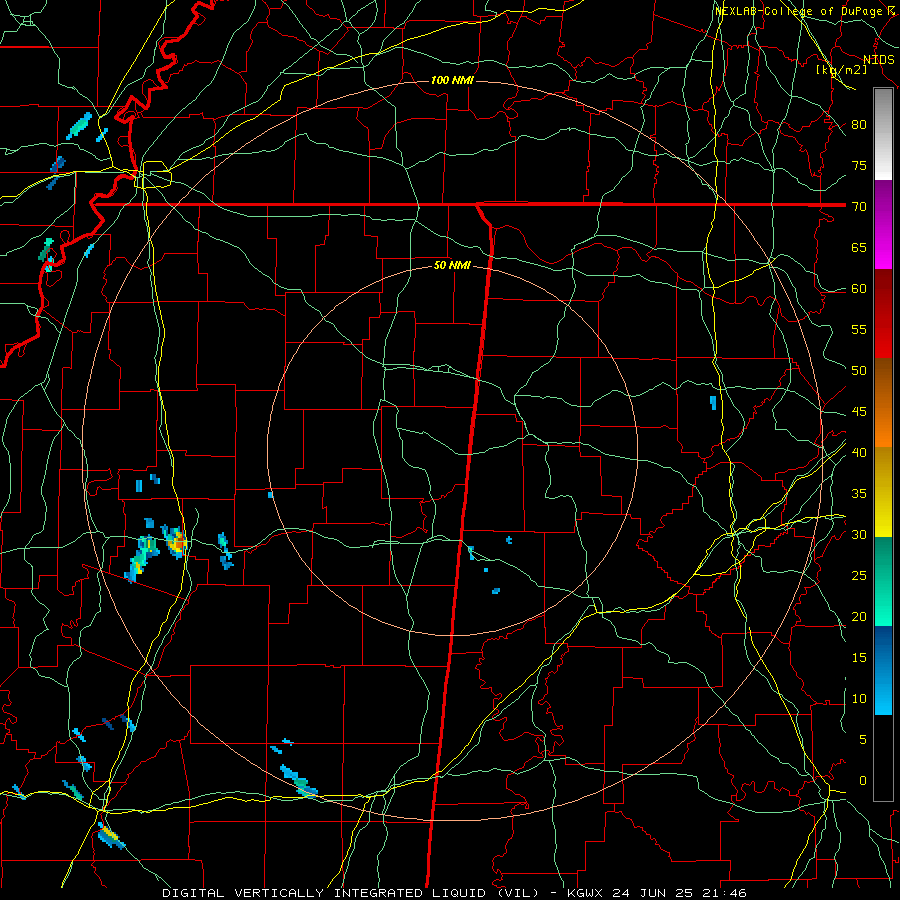
Task: Click the legend value "25"
Action: (x=859, y=576)
